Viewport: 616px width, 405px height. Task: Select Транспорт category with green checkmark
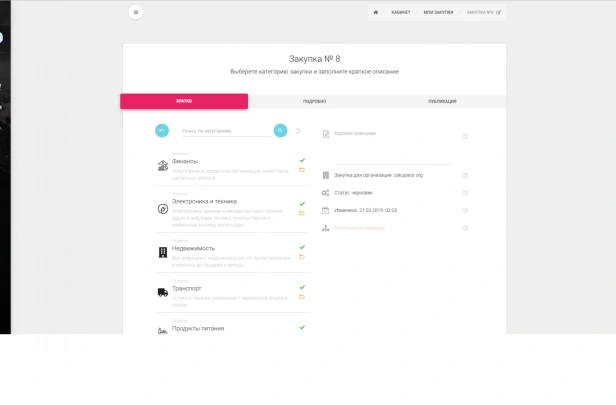[302, 288]
